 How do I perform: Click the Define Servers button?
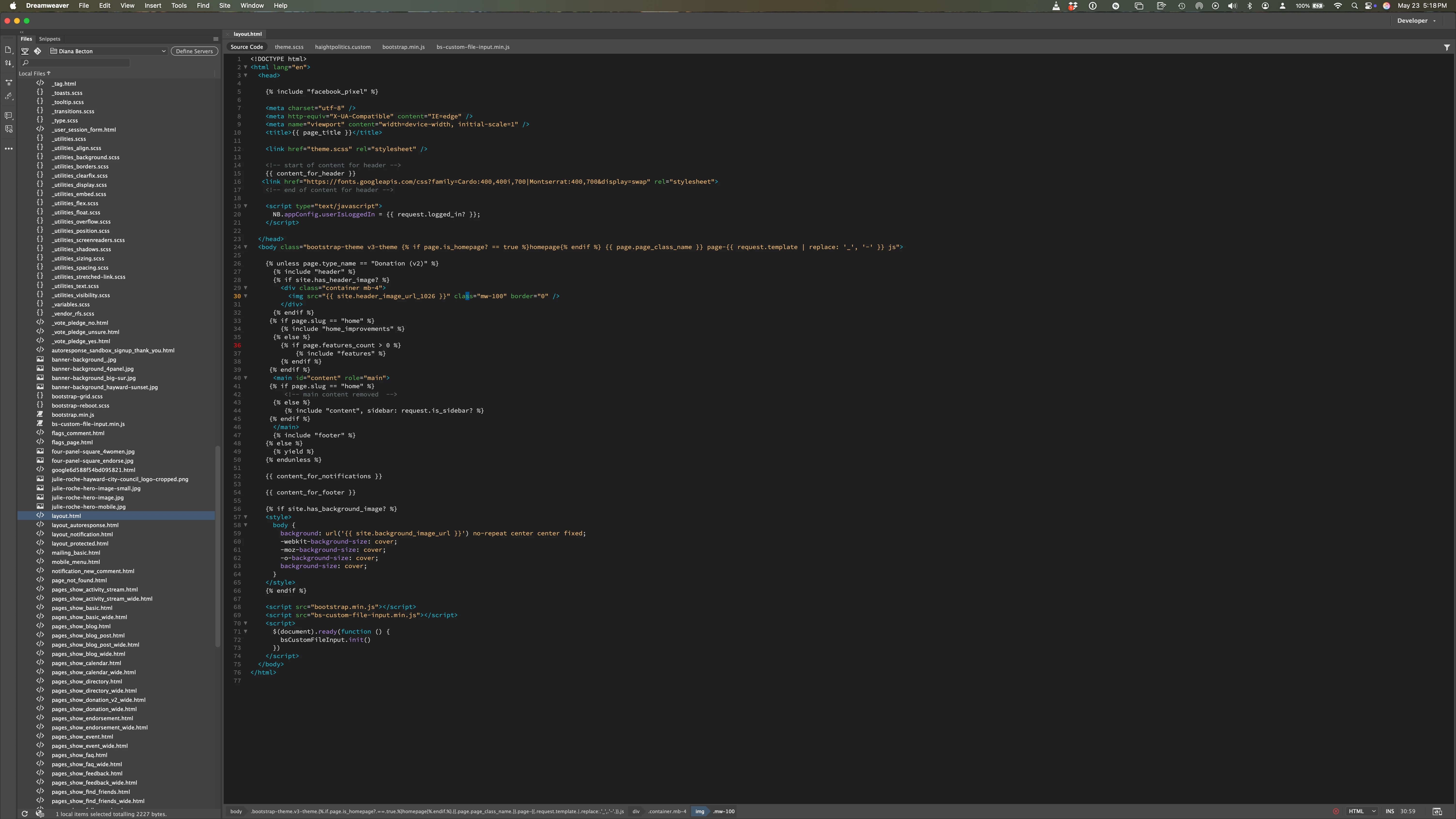click(x=194, y=51)
